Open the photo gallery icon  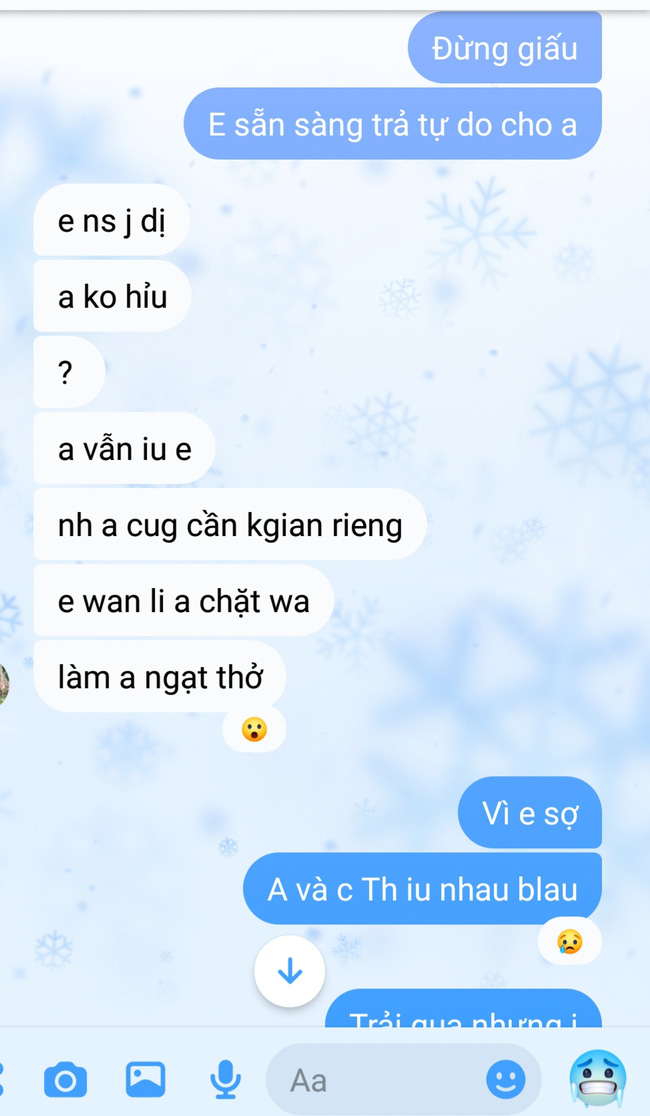pyautogui.click(x=145, y=1079)
